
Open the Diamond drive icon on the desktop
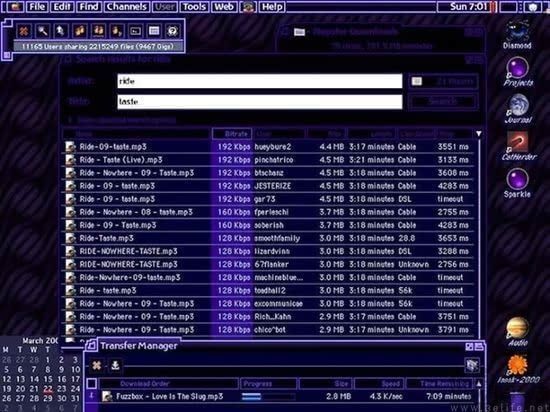(x=517, y=34)
